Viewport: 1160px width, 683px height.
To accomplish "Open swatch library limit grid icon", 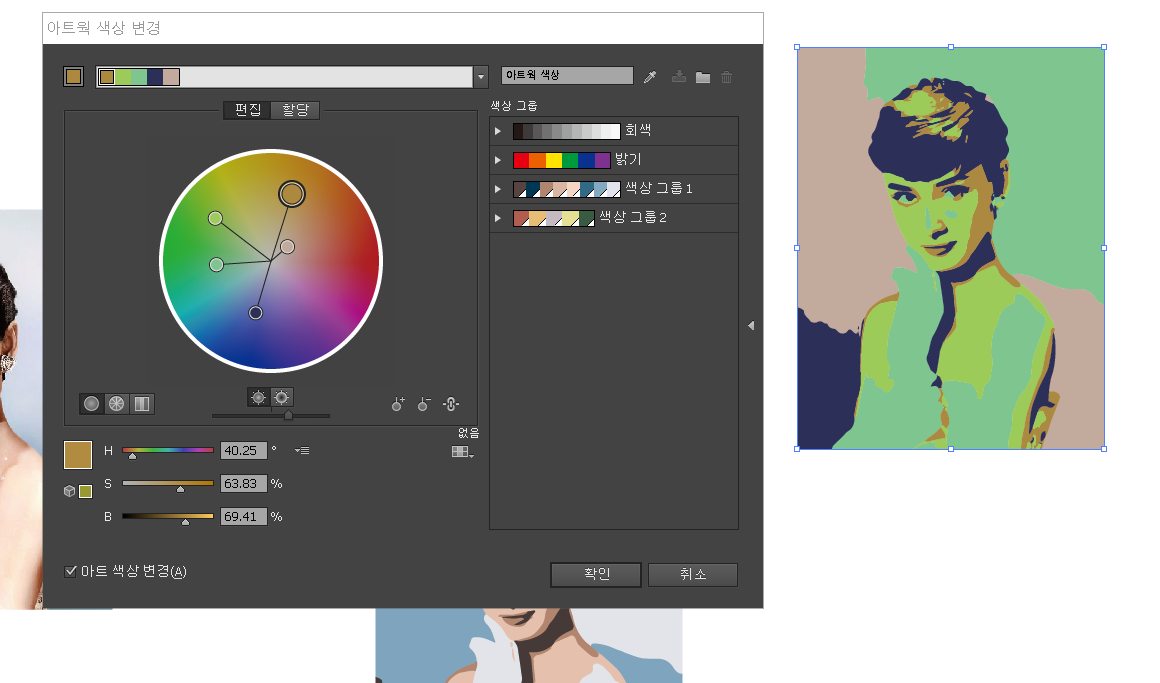I will pos(462,451).
